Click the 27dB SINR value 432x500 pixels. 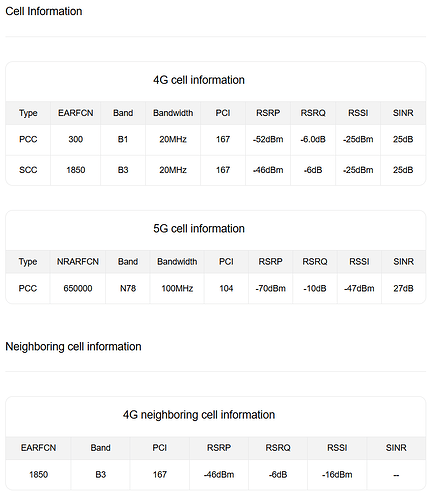pyautogui.click(x=403, y=288)
